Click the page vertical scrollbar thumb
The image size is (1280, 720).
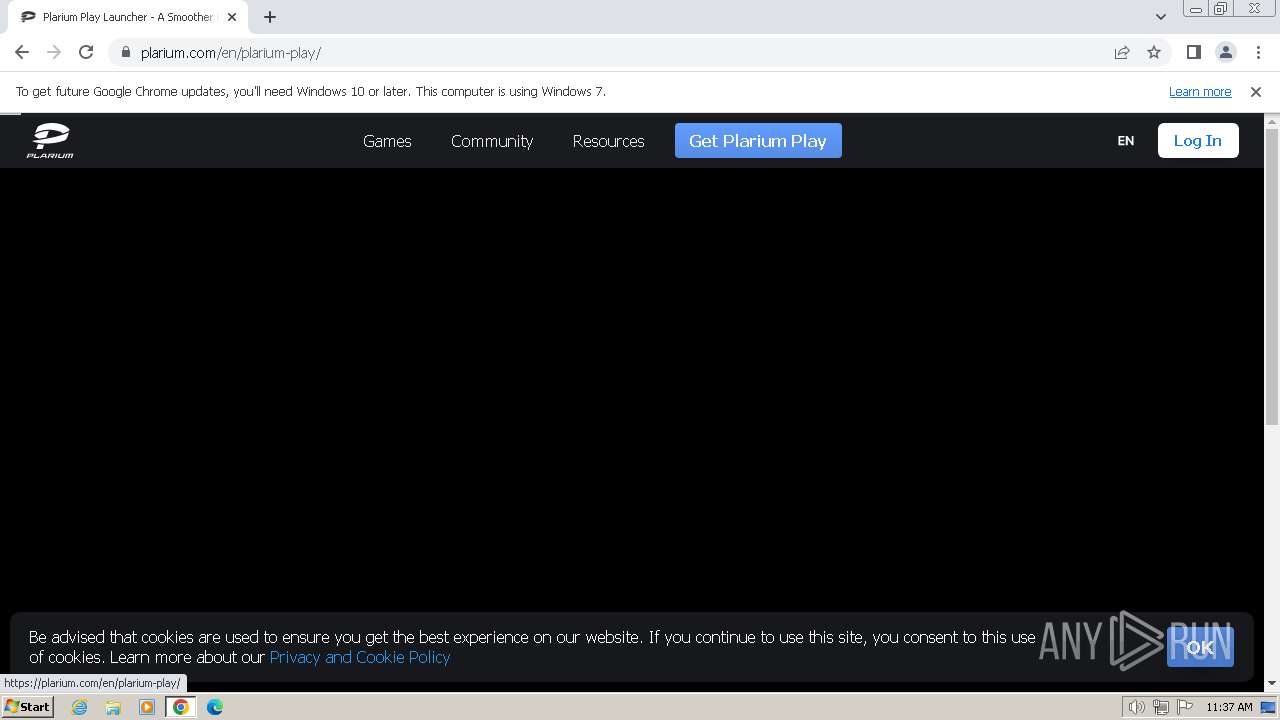(x=1272, y=275)
